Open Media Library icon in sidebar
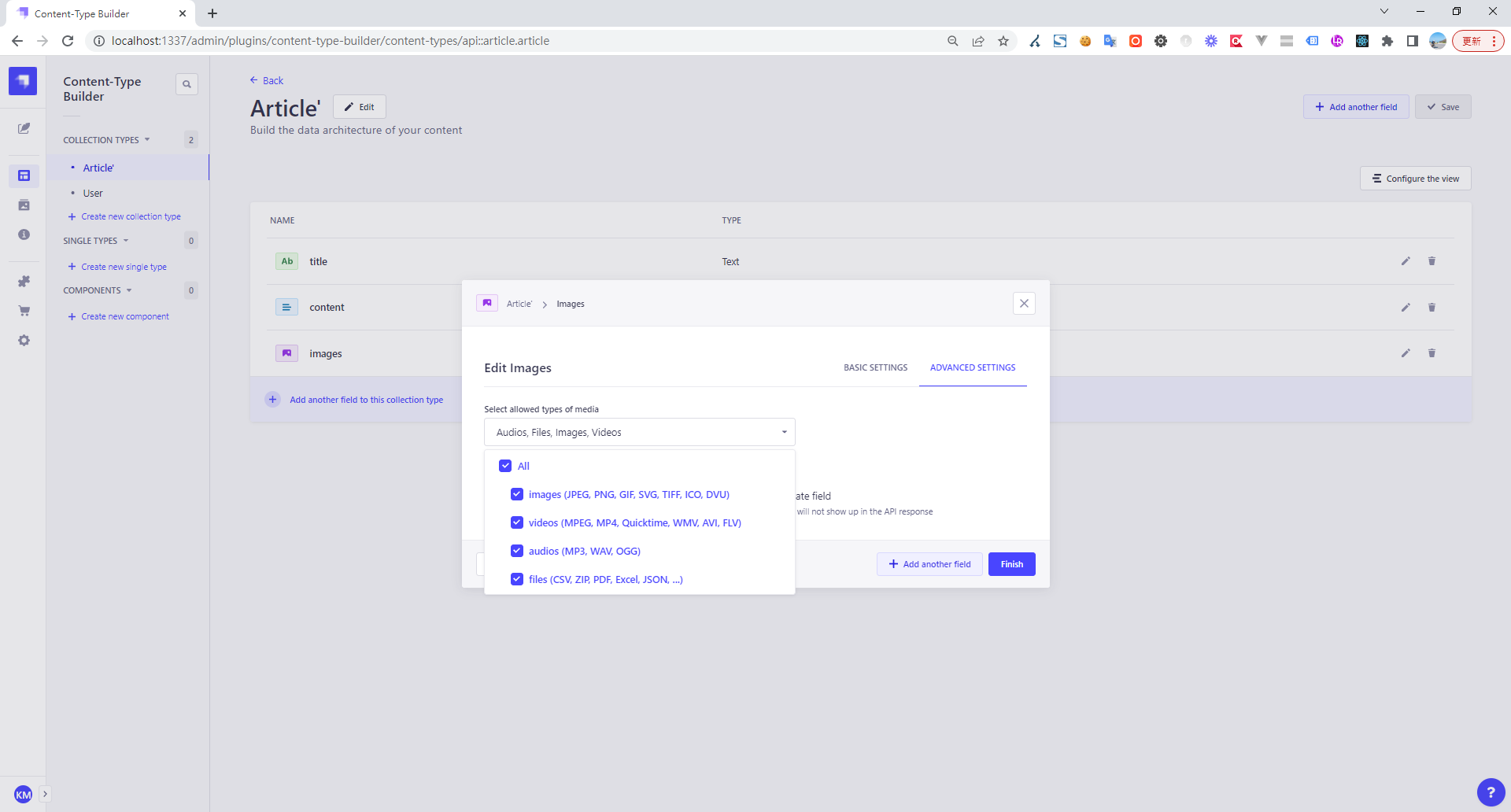 click(x=24, y=205)
